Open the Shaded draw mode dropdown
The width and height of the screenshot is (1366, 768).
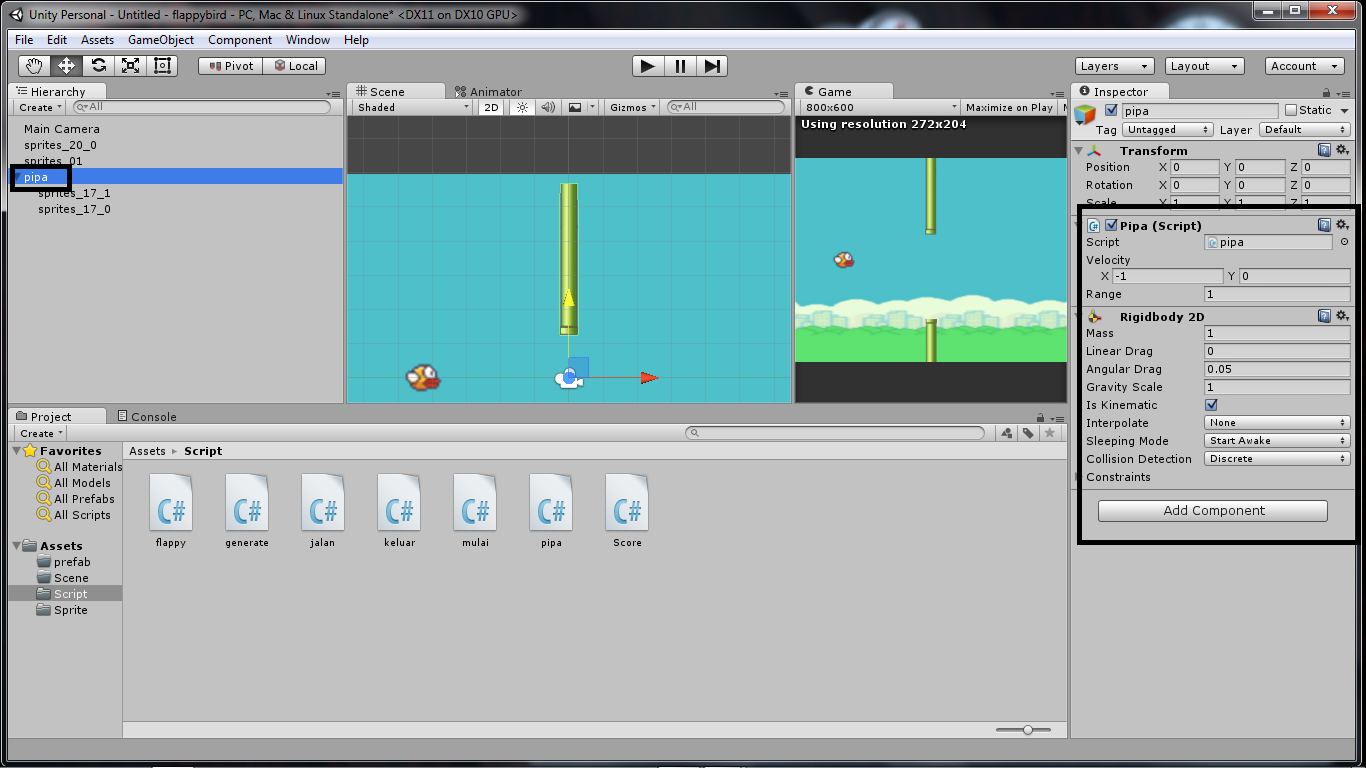(x=412, y=107)
